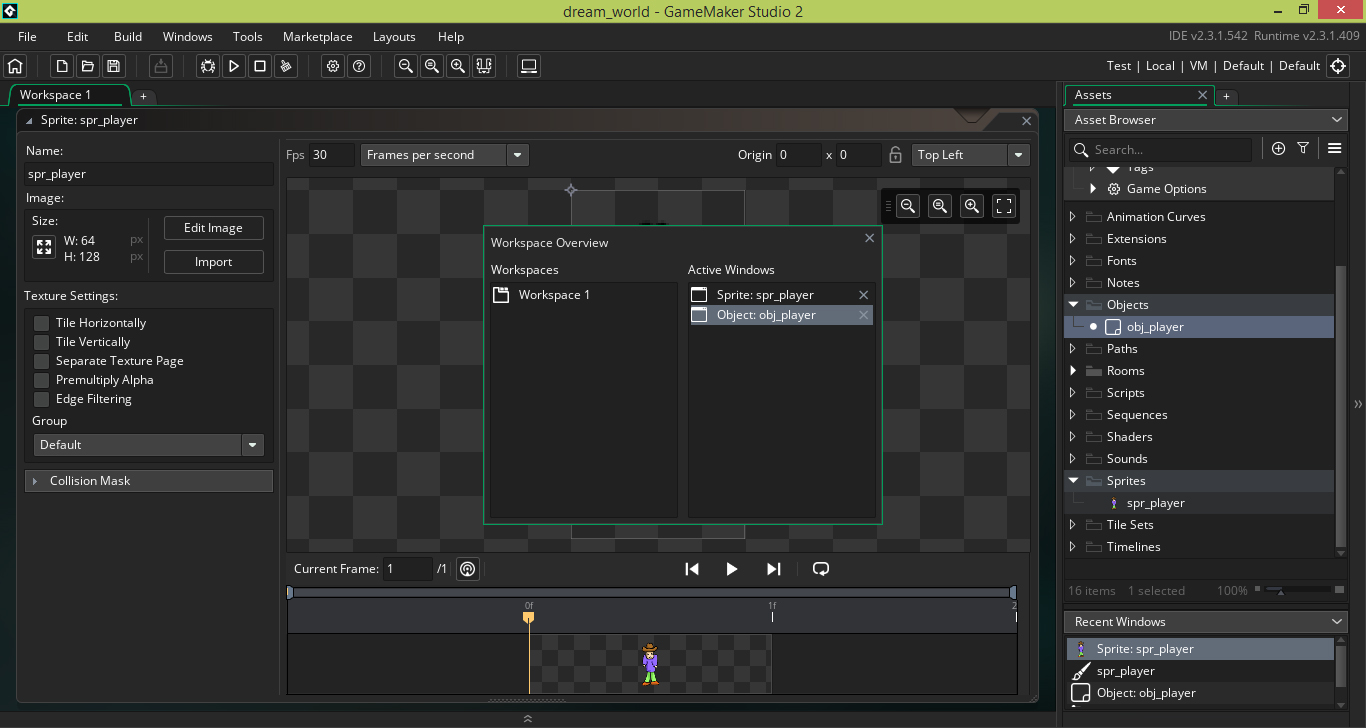
Task: Click the resize sprite icon beside Size
Action: 44,247
